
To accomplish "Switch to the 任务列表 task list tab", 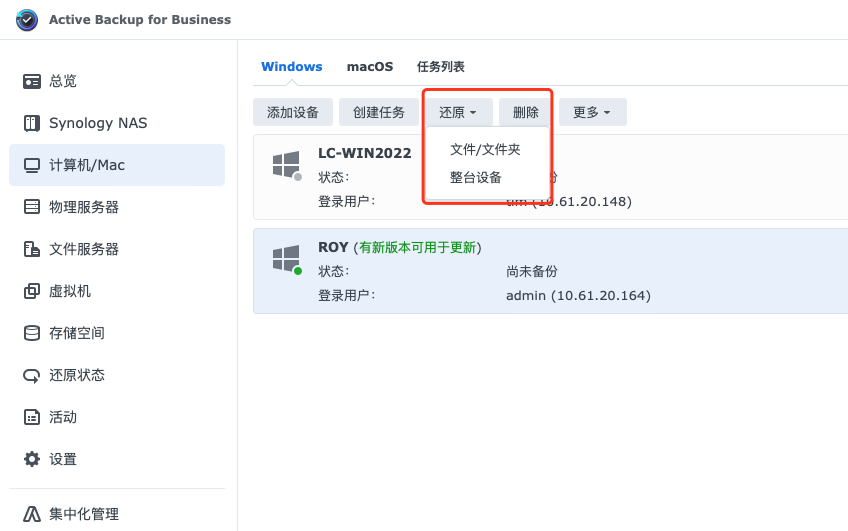I will pyautogui.click(x=441, y=67).
